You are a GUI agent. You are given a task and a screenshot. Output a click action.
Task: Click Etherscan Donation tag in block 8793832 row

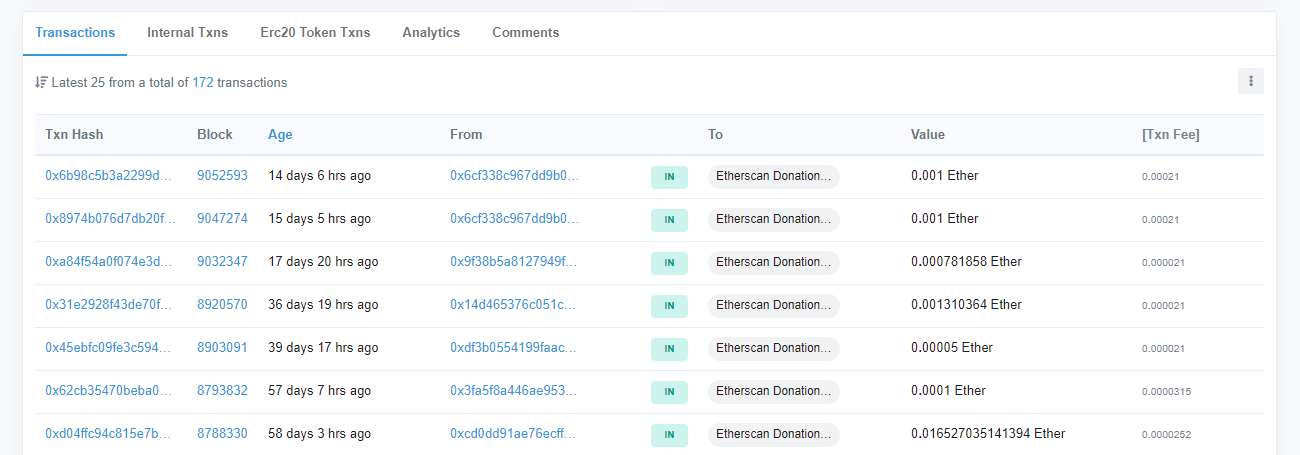coord(773,391)
